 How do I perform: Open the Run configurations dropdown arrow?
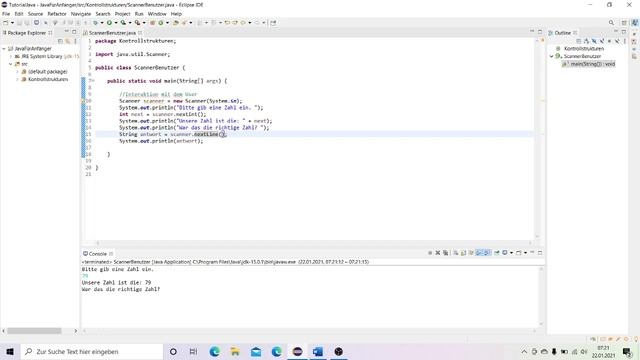(116, 23)
